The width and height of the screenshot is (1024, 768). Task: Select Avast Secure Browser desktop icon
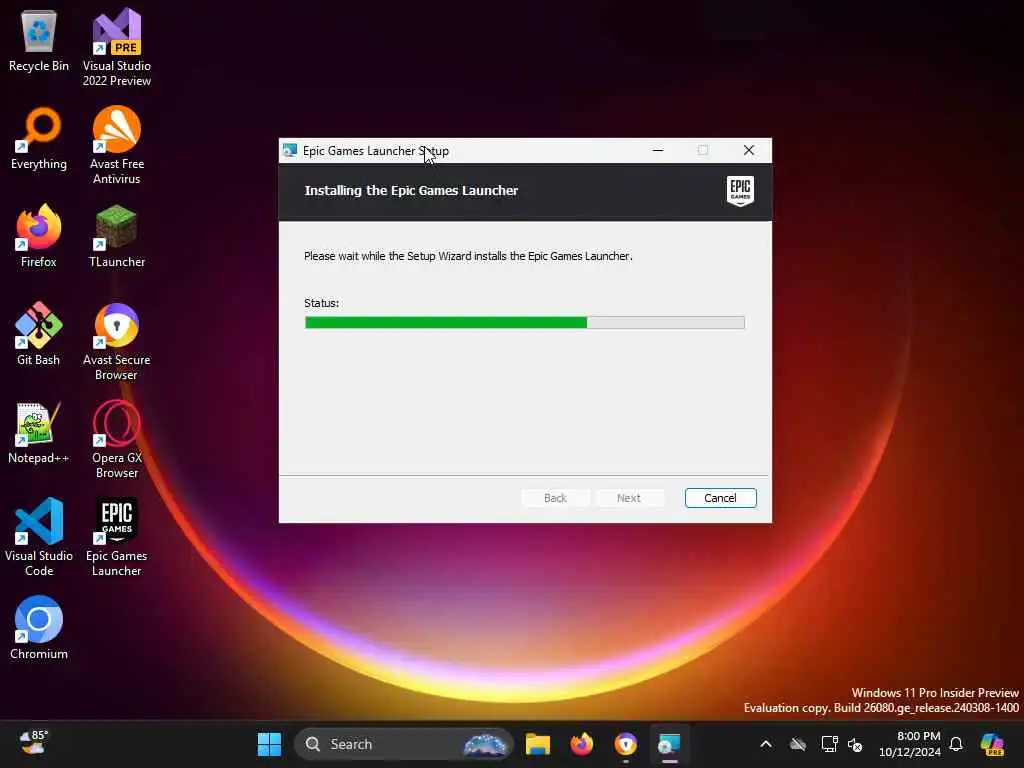pos(117,341)
